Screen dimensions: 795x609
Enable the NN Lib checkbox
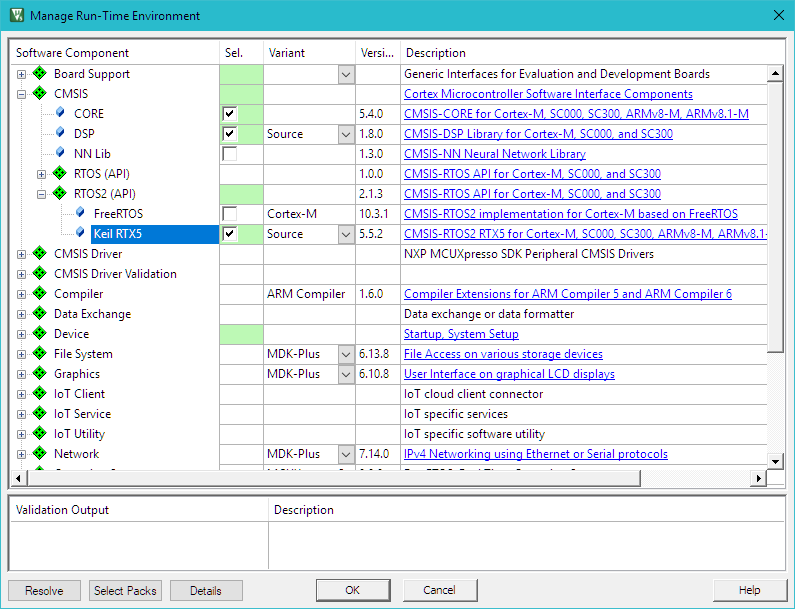(x=230, y=154)
